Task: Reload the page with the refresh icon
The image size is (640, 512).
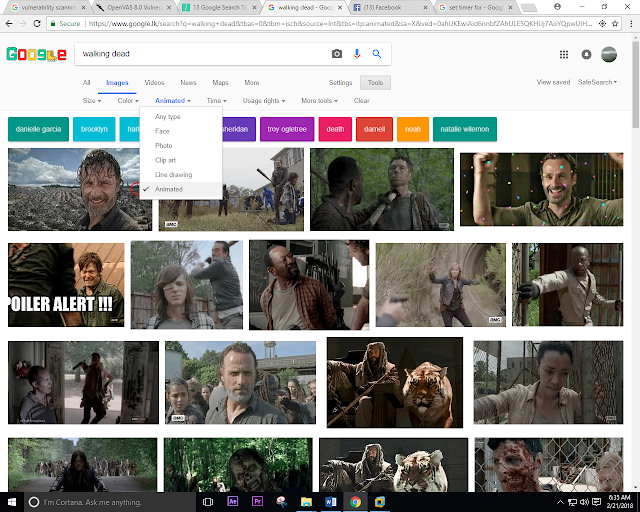Action: pos(37,24)
